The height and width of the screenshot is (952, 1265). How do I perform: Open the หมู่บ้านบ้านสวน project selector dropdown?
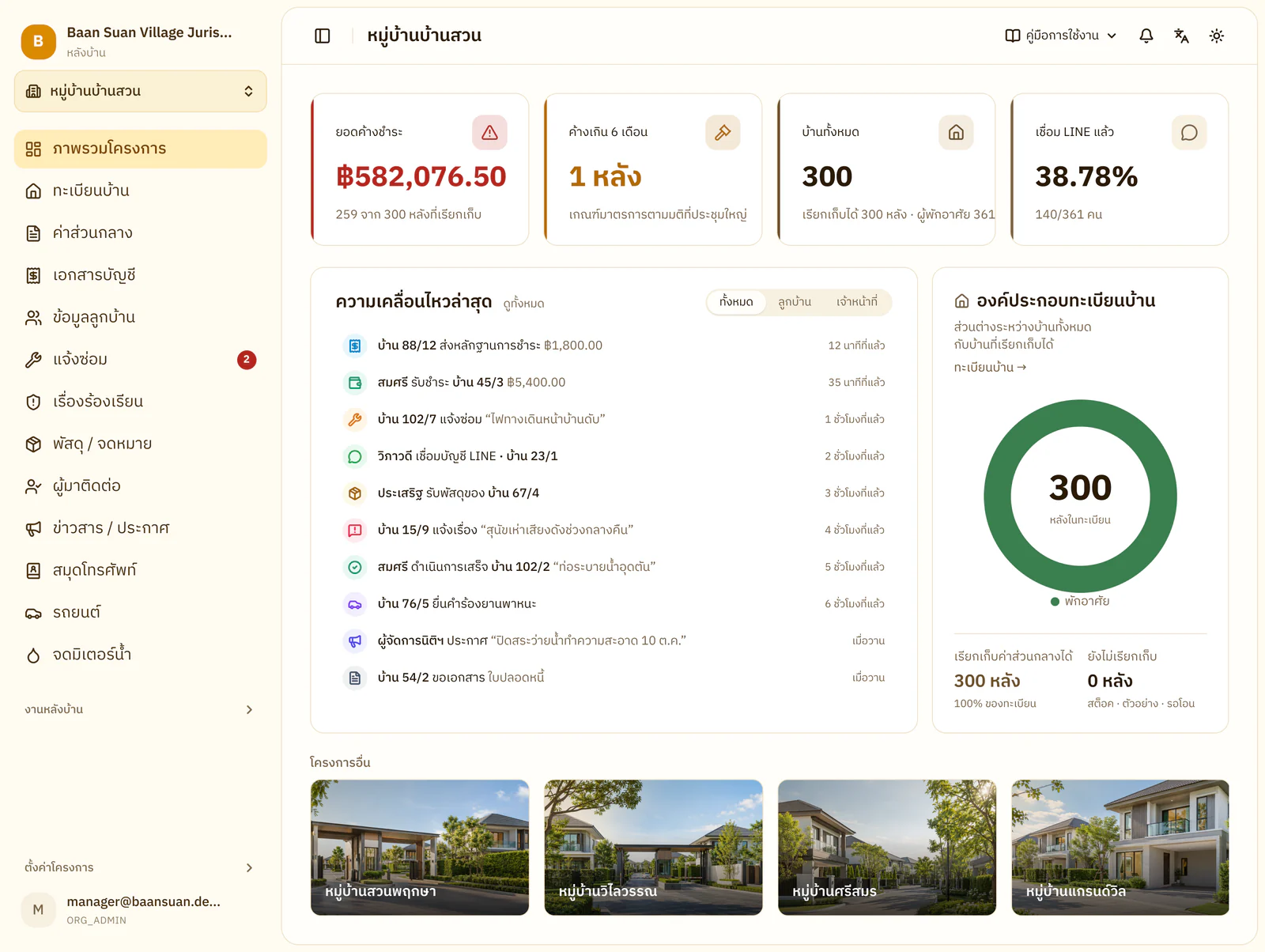point(141,91)
